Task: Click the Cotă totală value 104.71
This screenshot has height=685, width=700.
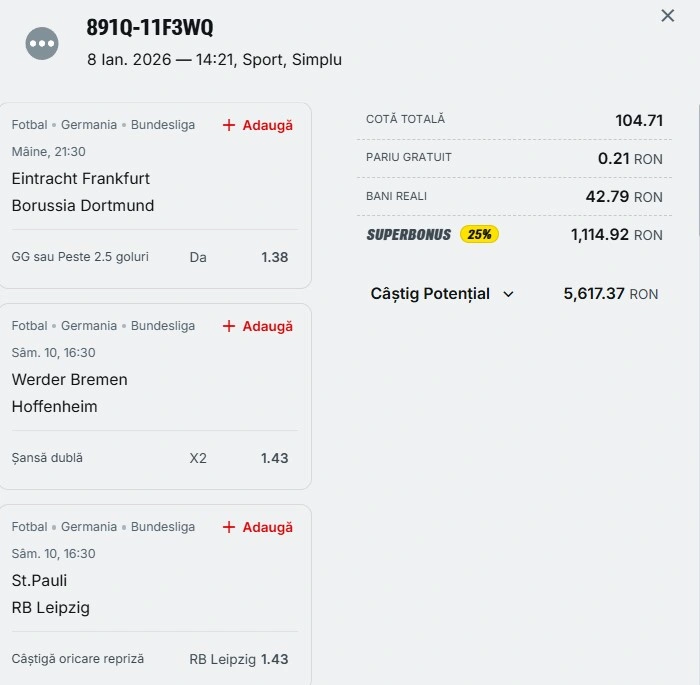Action: [x=639, y=120]
